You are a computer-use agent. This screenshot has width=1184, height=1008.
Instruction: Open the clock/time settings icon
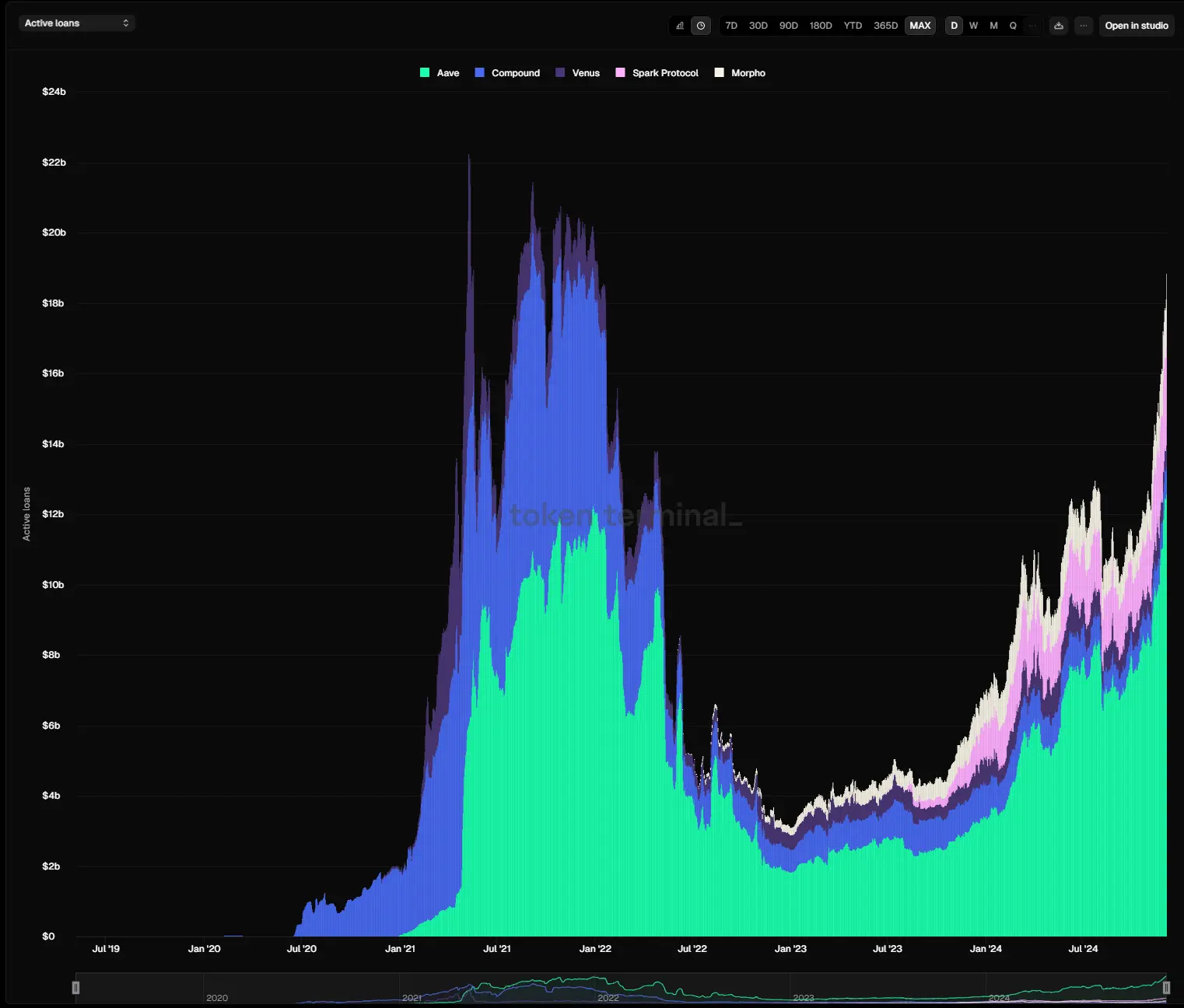[x=701, y=25]
